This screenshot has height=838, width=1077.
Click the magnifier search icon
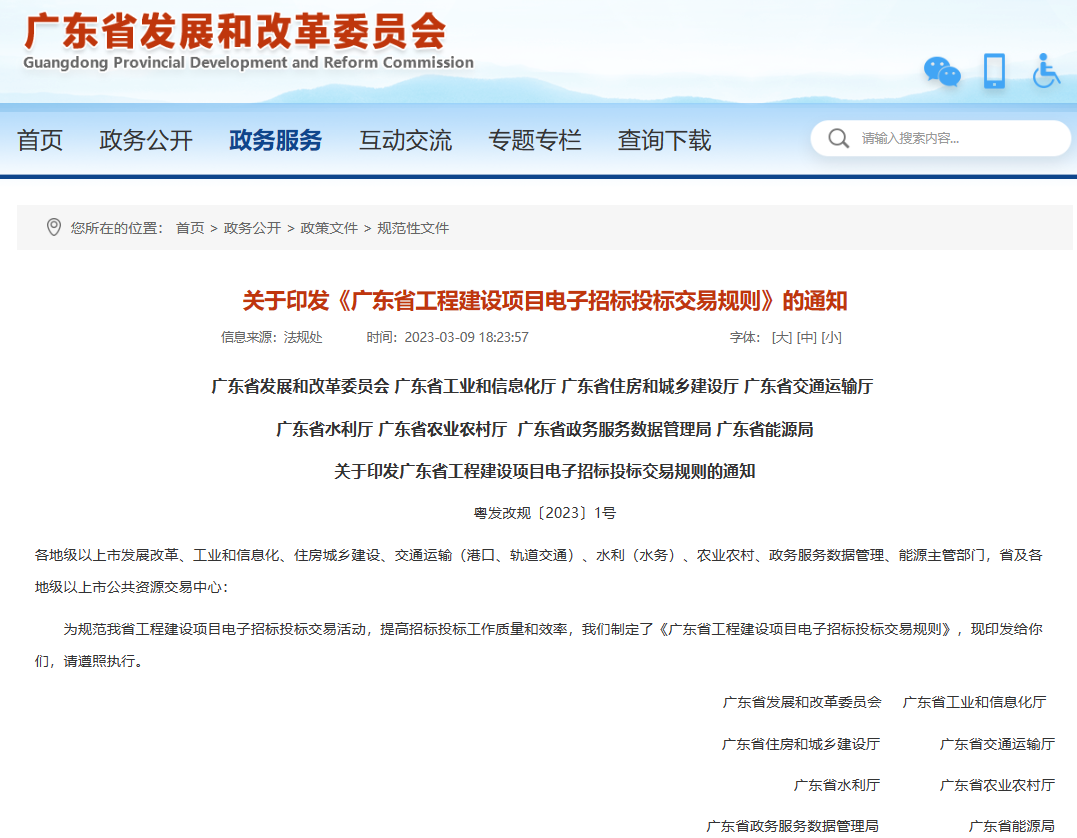tap(839, 138)
